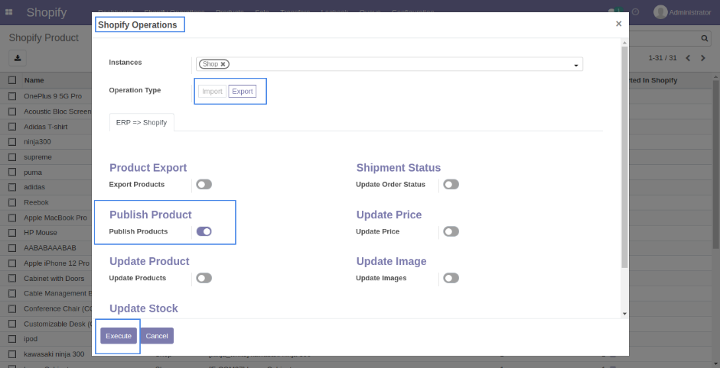
Task: Click the download/export icon button
Action: pyautogui.click(x=17, y=58)
